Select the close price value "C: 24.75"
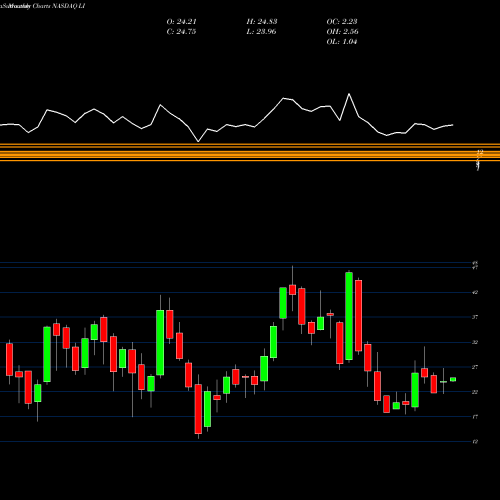 coord(181,32)
